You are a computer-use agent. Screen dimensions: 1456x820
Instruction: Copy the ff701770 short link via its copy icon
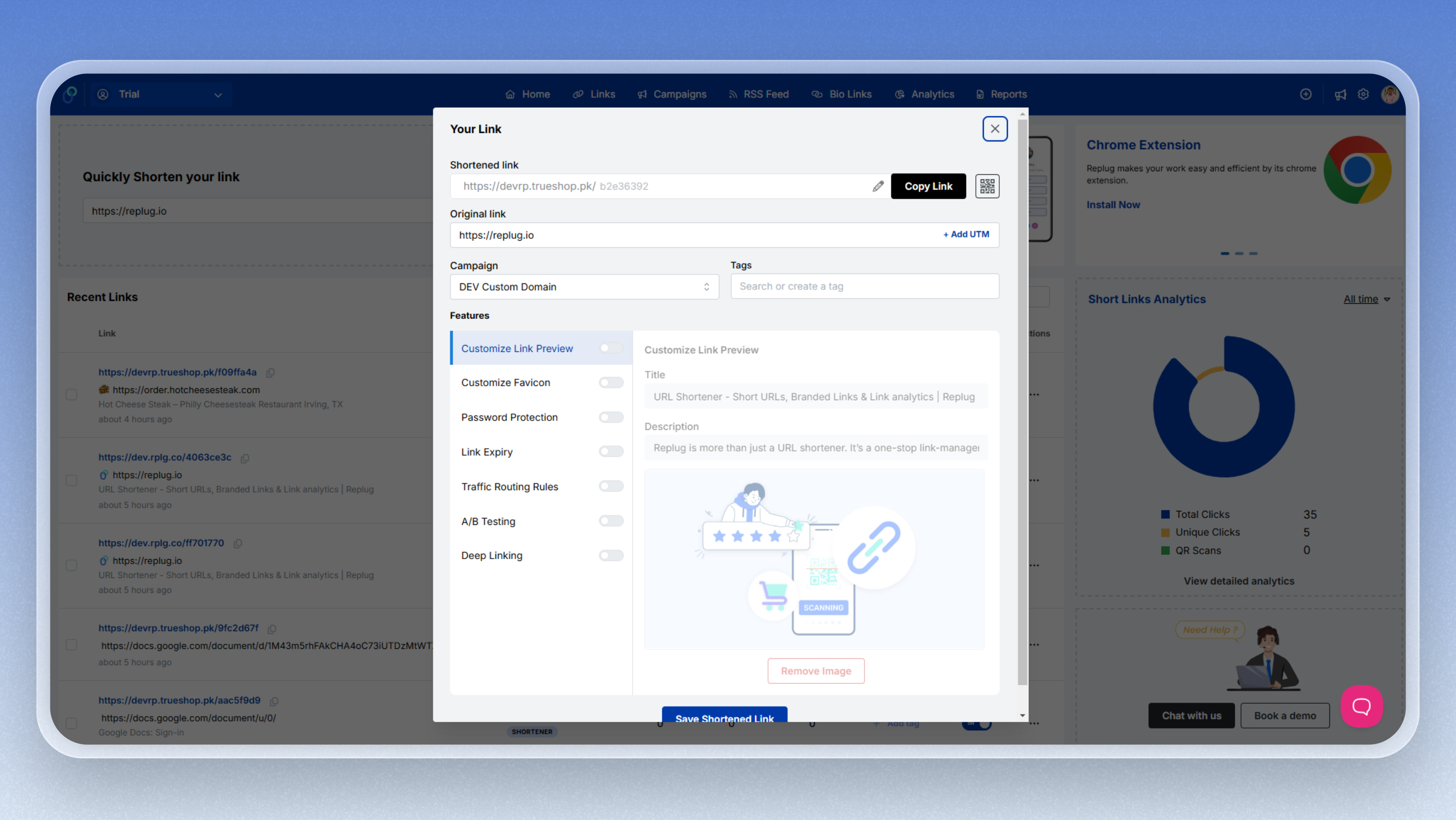click(x=238, y=543)
